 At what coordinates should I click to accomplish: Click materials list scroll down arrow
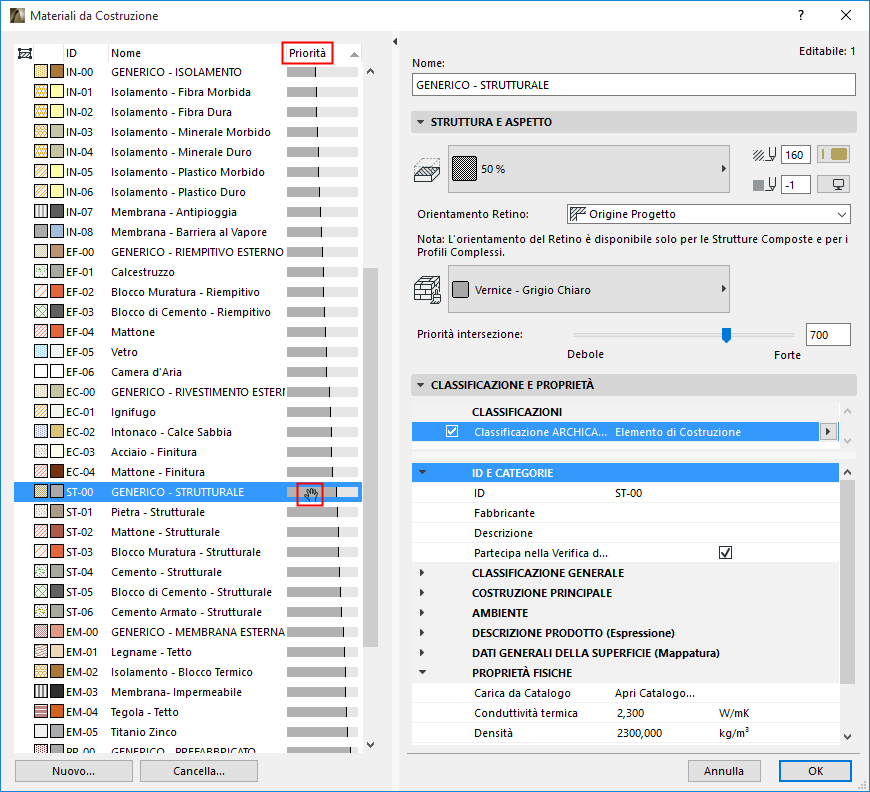pos(371,745)
